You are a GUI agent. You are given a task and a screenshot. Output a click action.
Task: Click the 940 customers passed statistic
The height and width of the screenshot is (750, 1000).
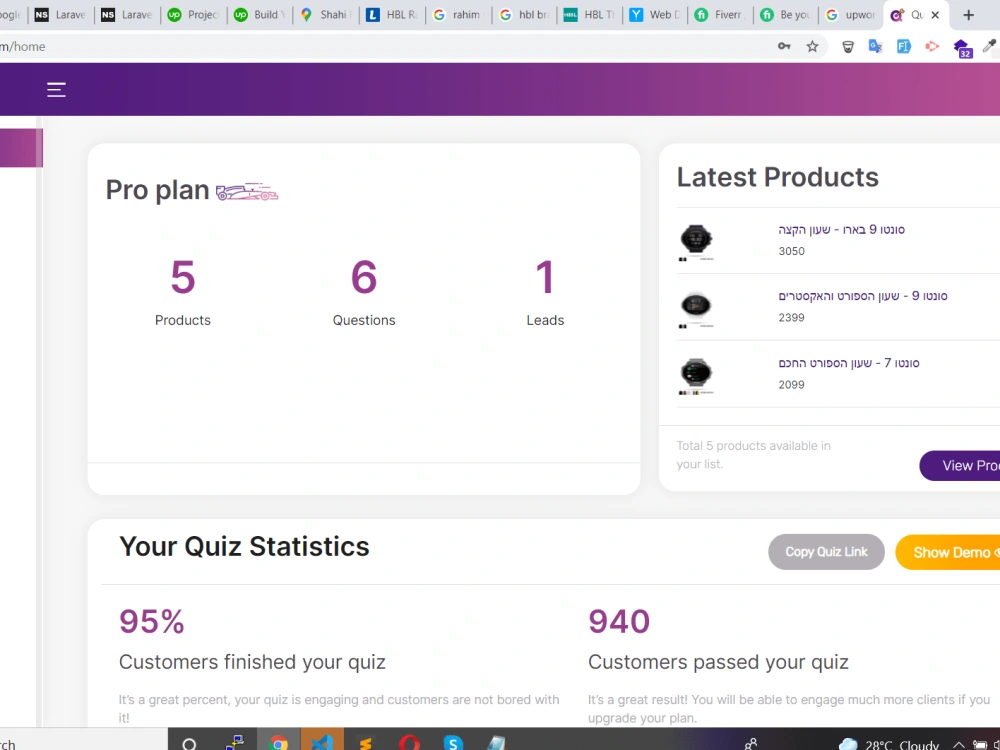click(619, 621)
